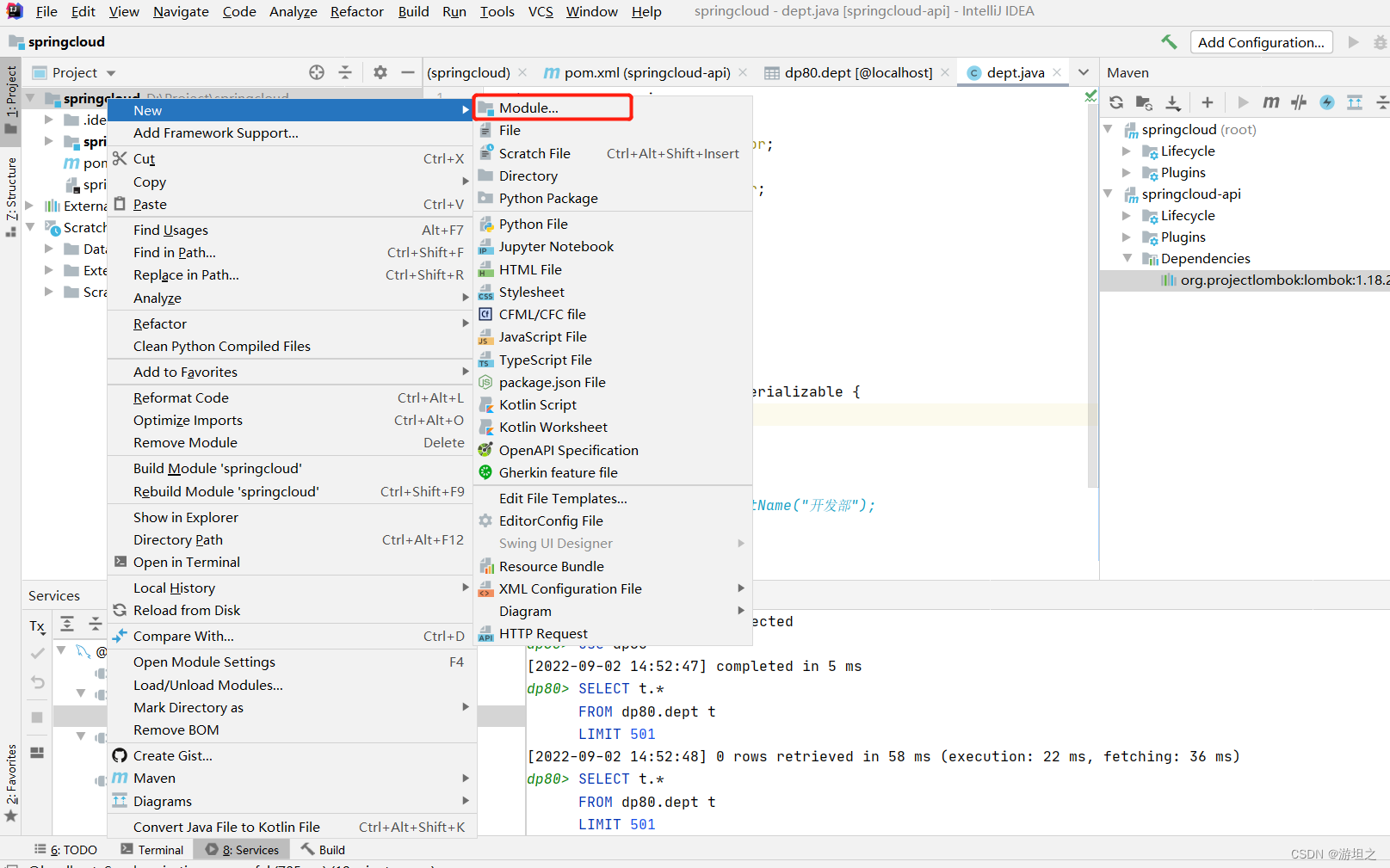Collapse Dependencies node in Maven
Screen dimensions: 1390x868
tap(1127, 258)
